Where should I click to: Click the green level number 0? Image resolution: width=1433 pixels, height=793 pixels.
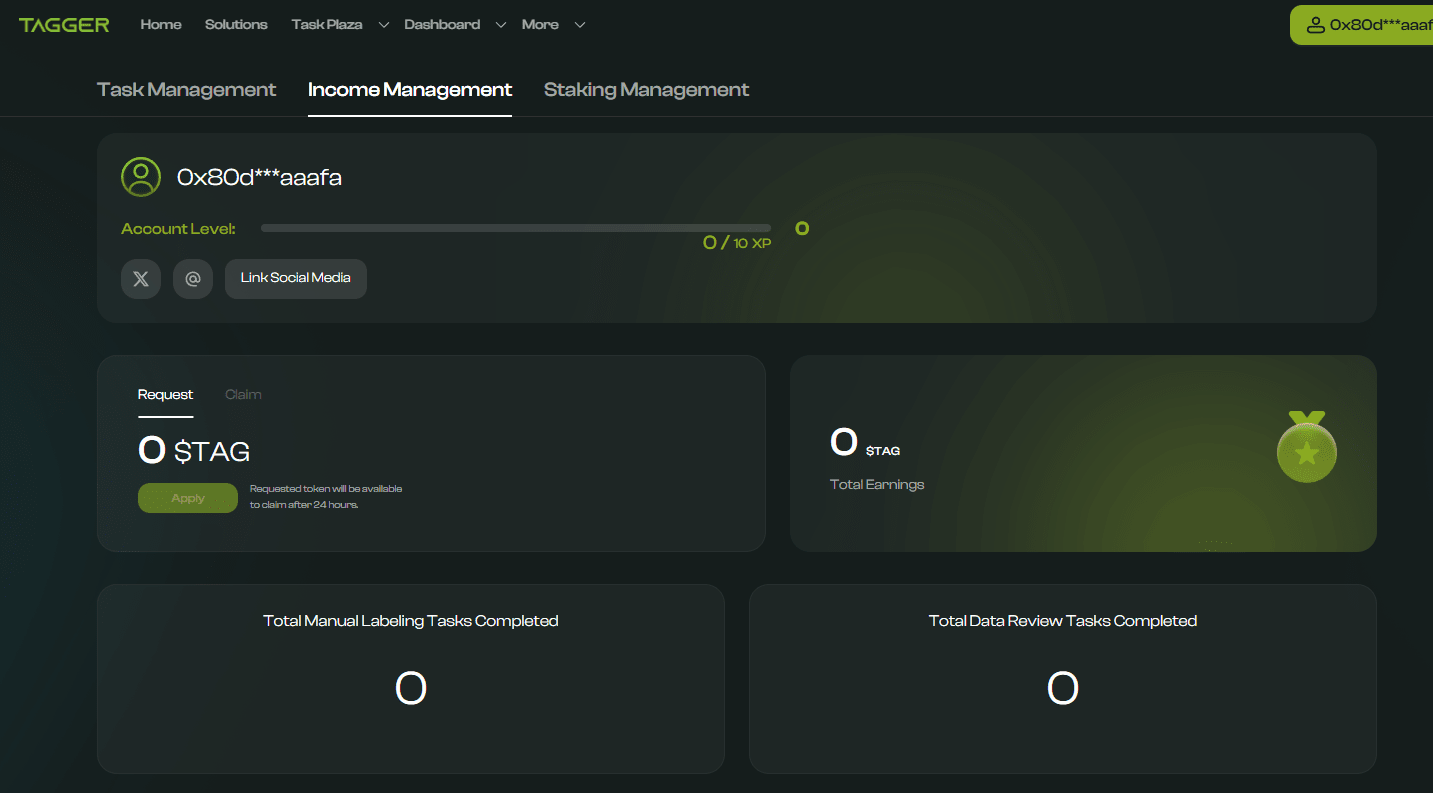802,229
